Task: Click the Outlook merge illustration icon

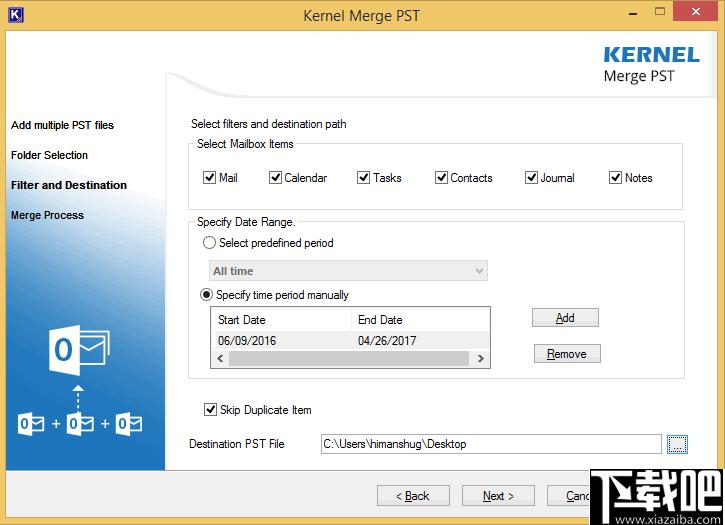Action: pos(80,381)
